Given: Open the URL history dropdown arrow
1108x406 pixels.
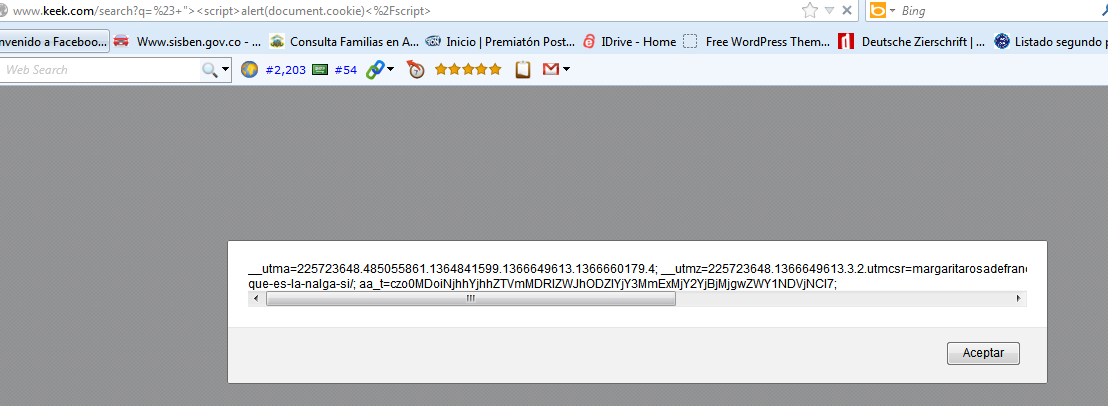Looking at the screenshot, I should coord(830,11).
